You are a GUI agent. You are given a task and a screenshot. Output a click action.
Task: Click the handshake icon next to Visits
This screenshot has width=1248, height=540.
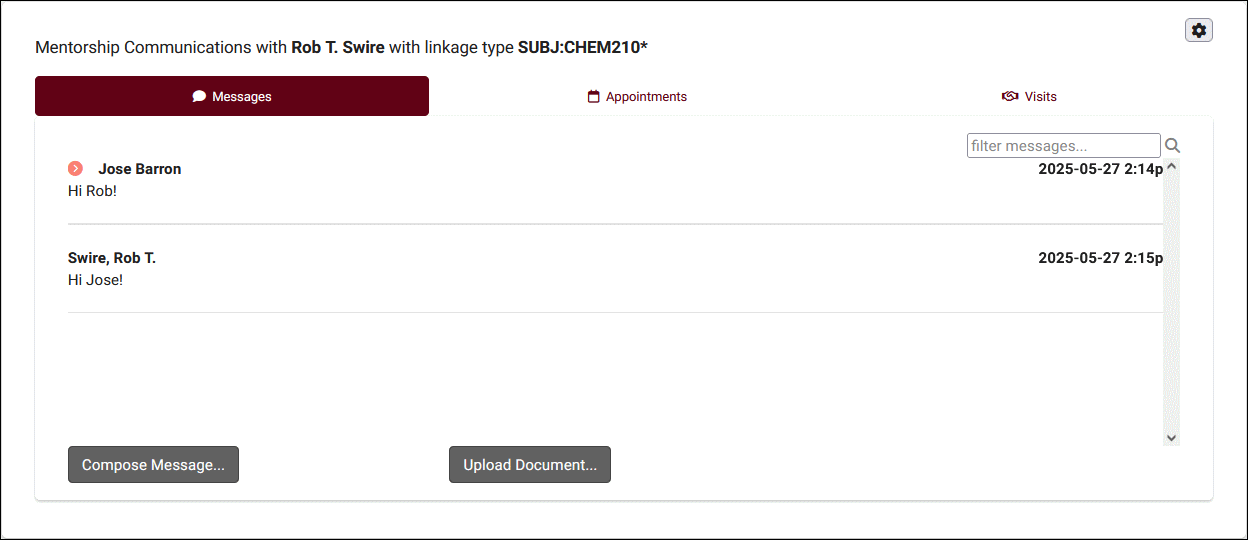click(x=1010, y=97)
